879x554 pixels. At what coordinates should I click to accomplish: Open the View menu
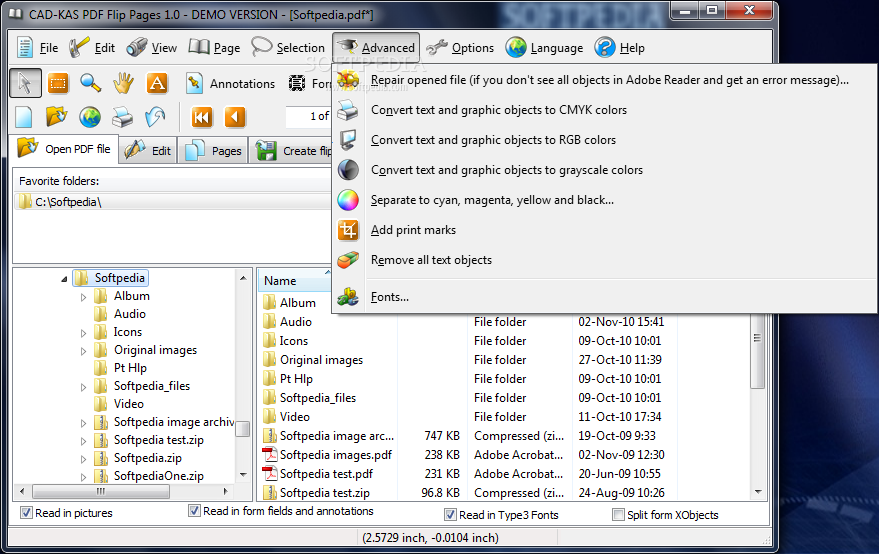[151, 48]
